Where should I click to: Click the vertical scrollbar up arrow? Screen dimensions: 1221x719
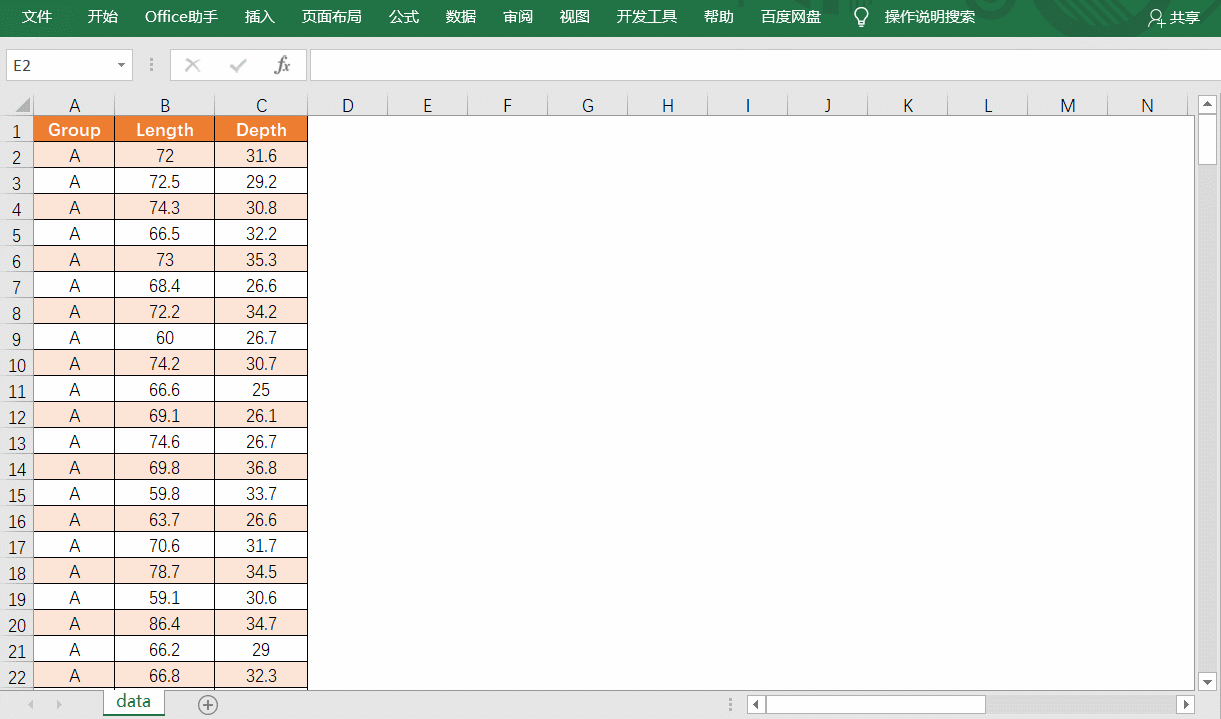coord(1208,104)
